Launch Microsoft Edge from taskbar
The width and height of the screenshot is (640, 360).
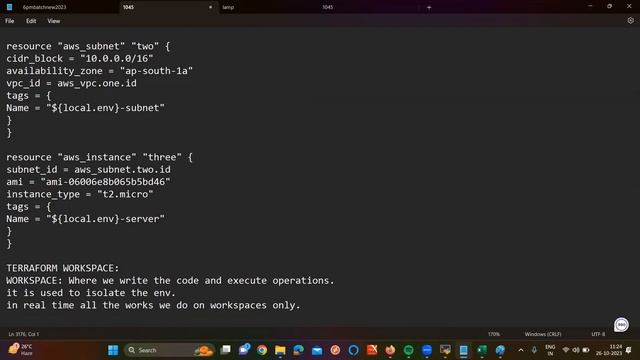[299, 350]
